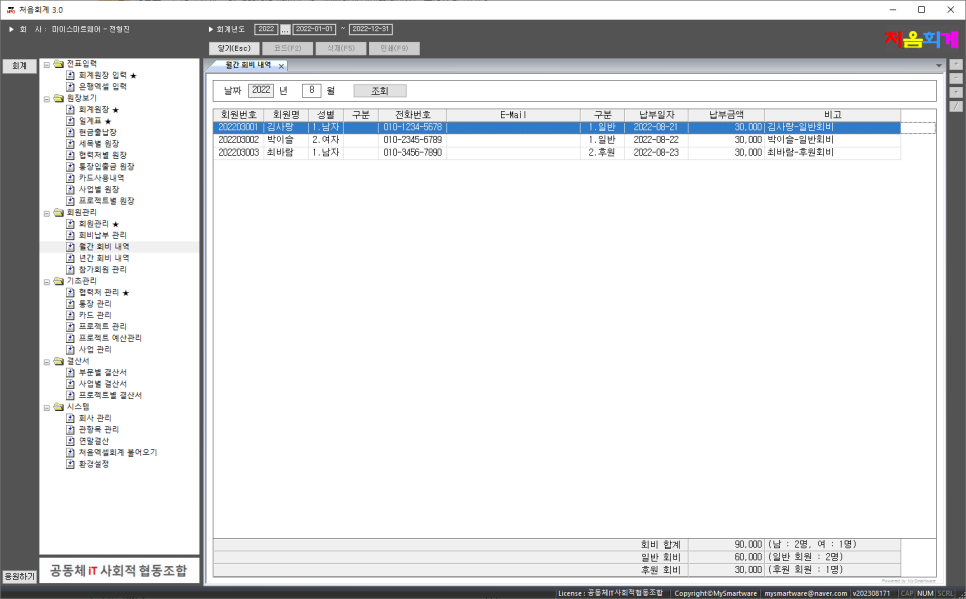Viewport: 966px width, 599px height.
Task: Click the 처음회계 colorful logo
Action: [x=920, y=39]
